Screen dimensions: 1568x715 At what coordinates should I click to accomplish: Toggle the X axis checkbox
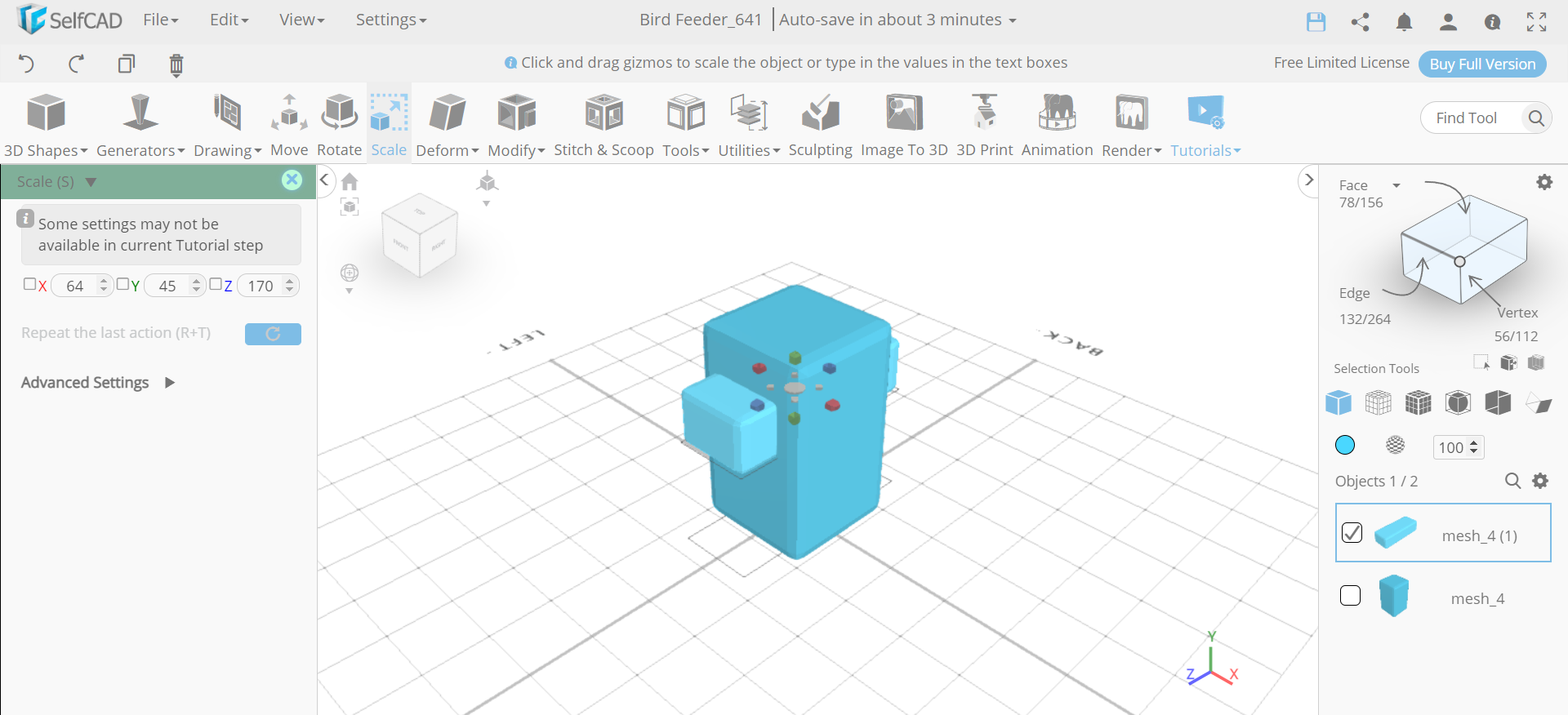coord(29,284)
